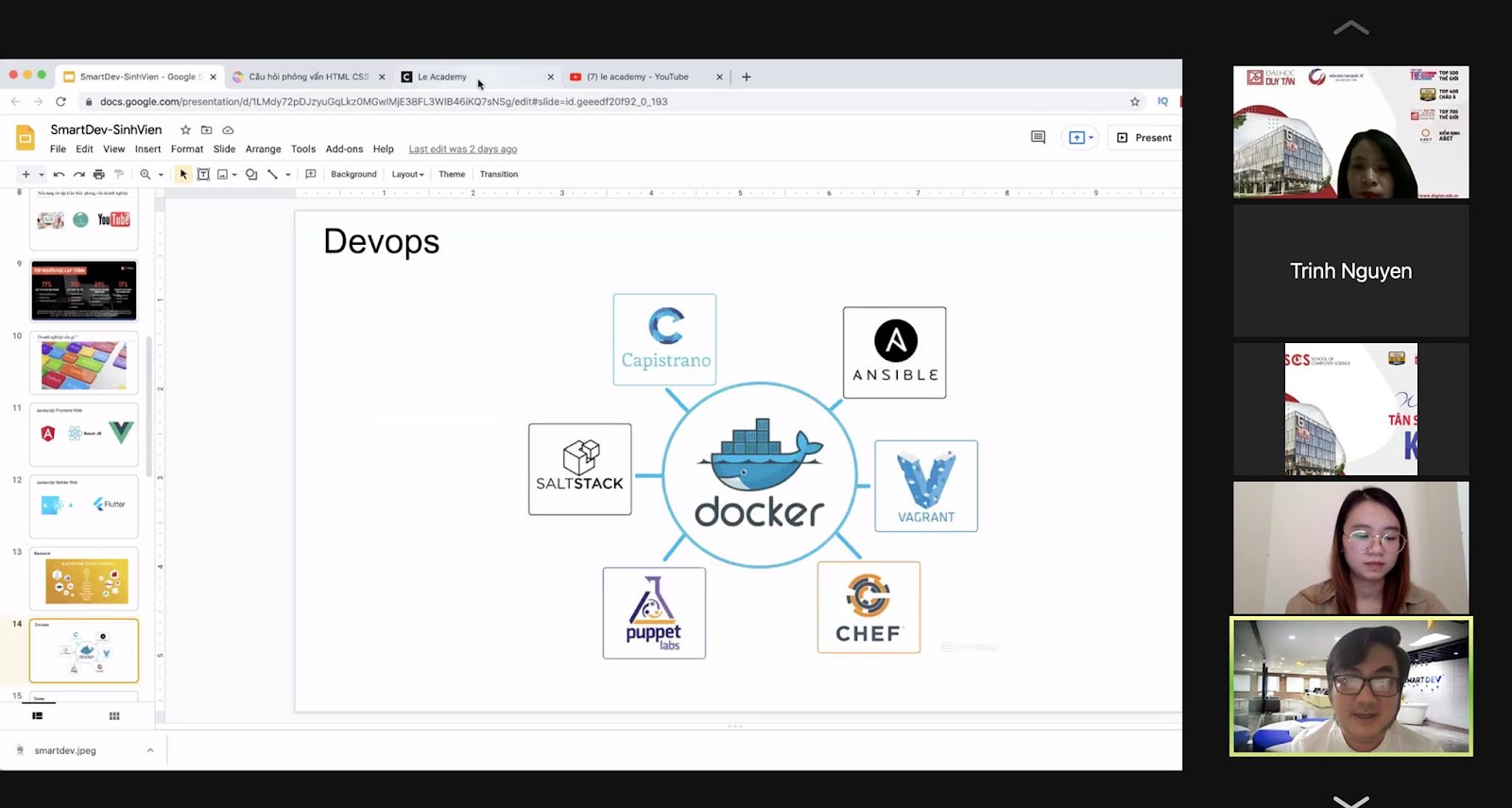This screenshot has width=1512, height=808.
Task: Open the Theme panel
Action: point(452,174)
